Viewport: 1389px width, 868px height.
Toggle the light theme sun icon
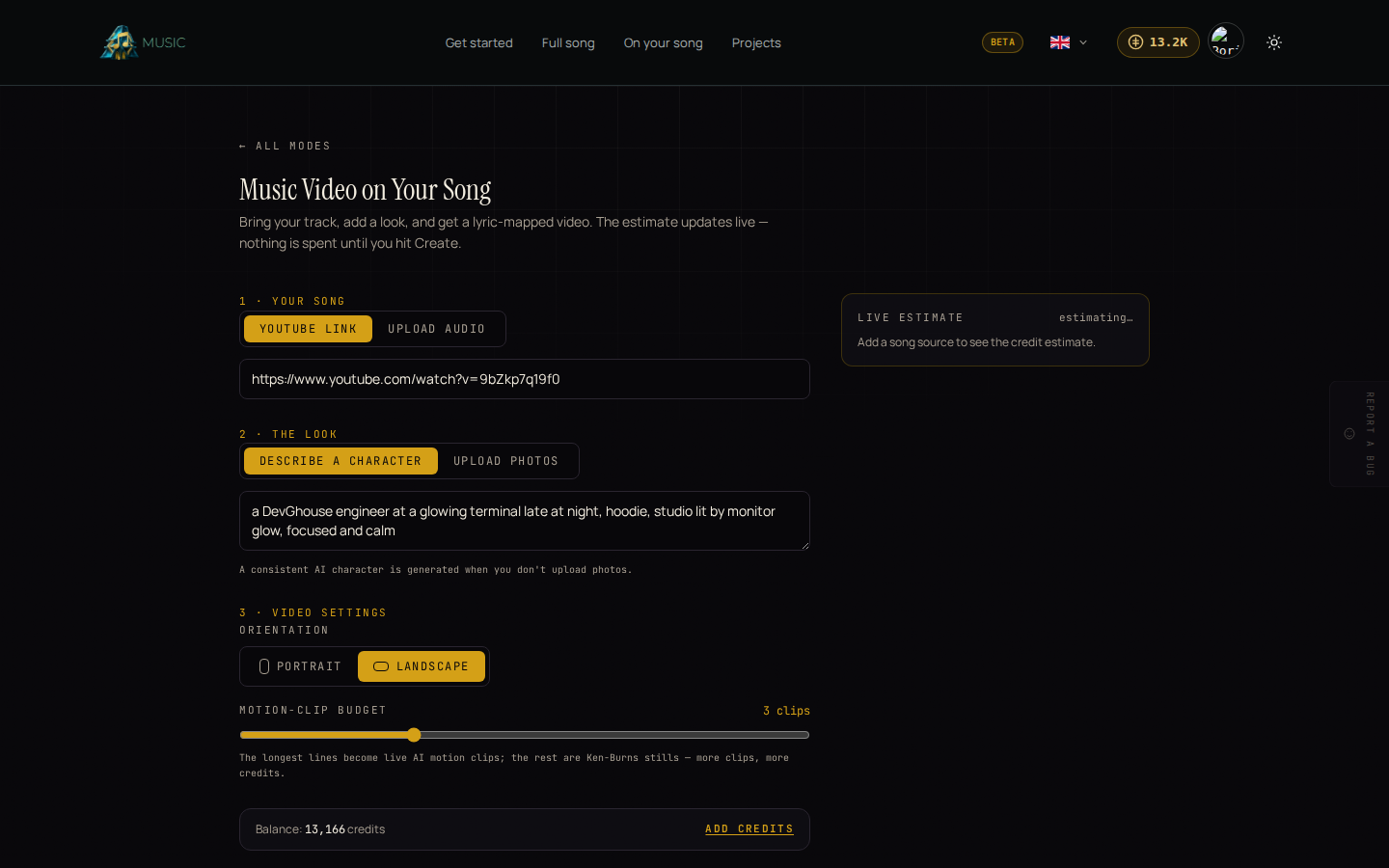[1274, 42]
